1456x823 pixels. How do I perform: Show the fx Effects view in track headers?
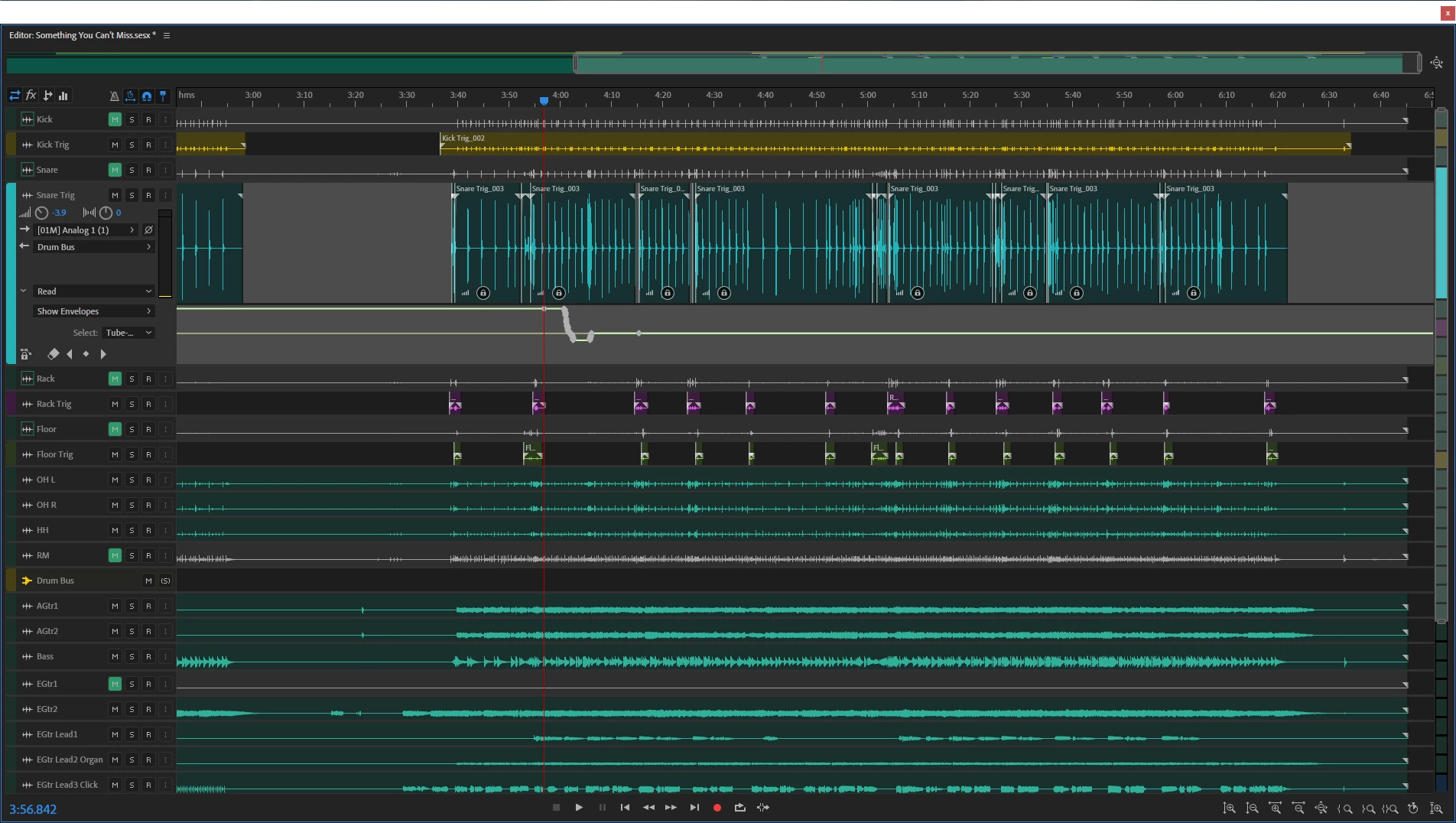[31, 96]
